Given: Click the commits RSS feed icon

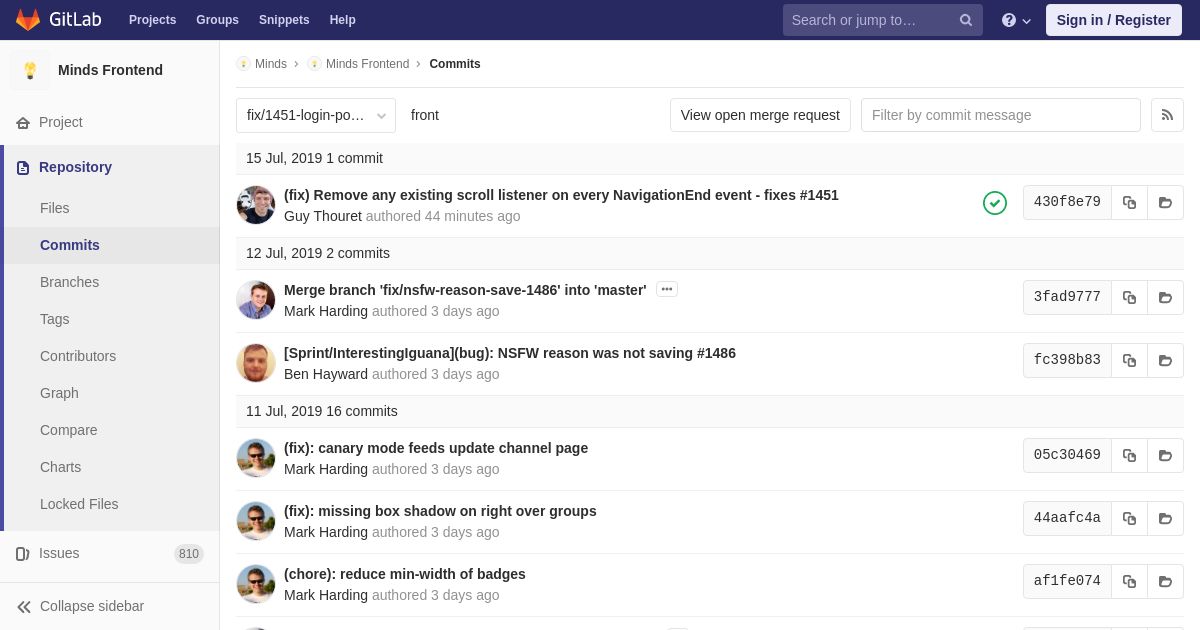Looking at the screenshot, I should coord(1167,115).
